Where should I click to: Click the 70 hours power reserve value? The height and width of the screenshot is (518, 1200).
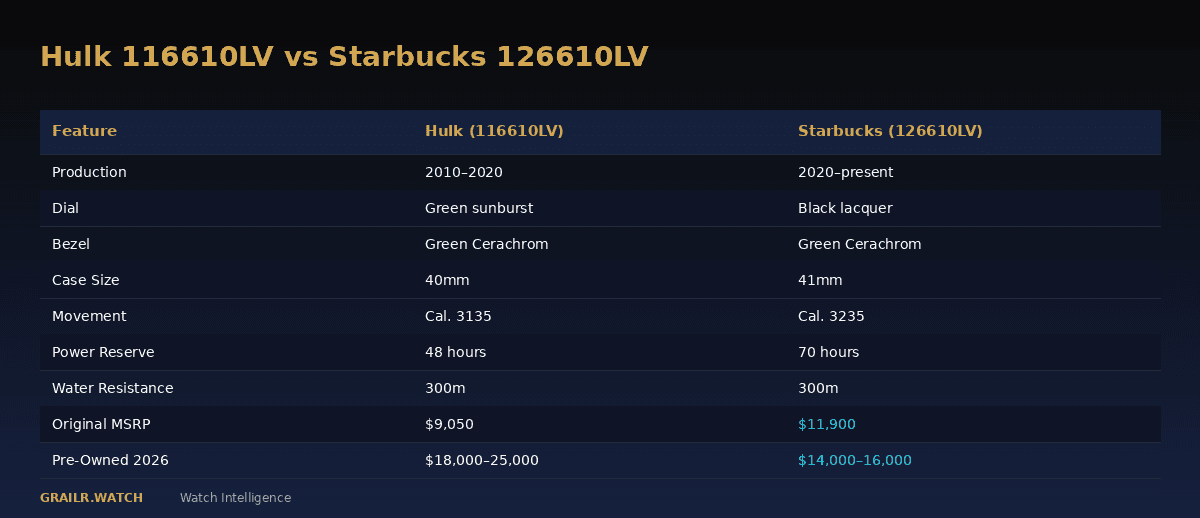coord(829,352)
